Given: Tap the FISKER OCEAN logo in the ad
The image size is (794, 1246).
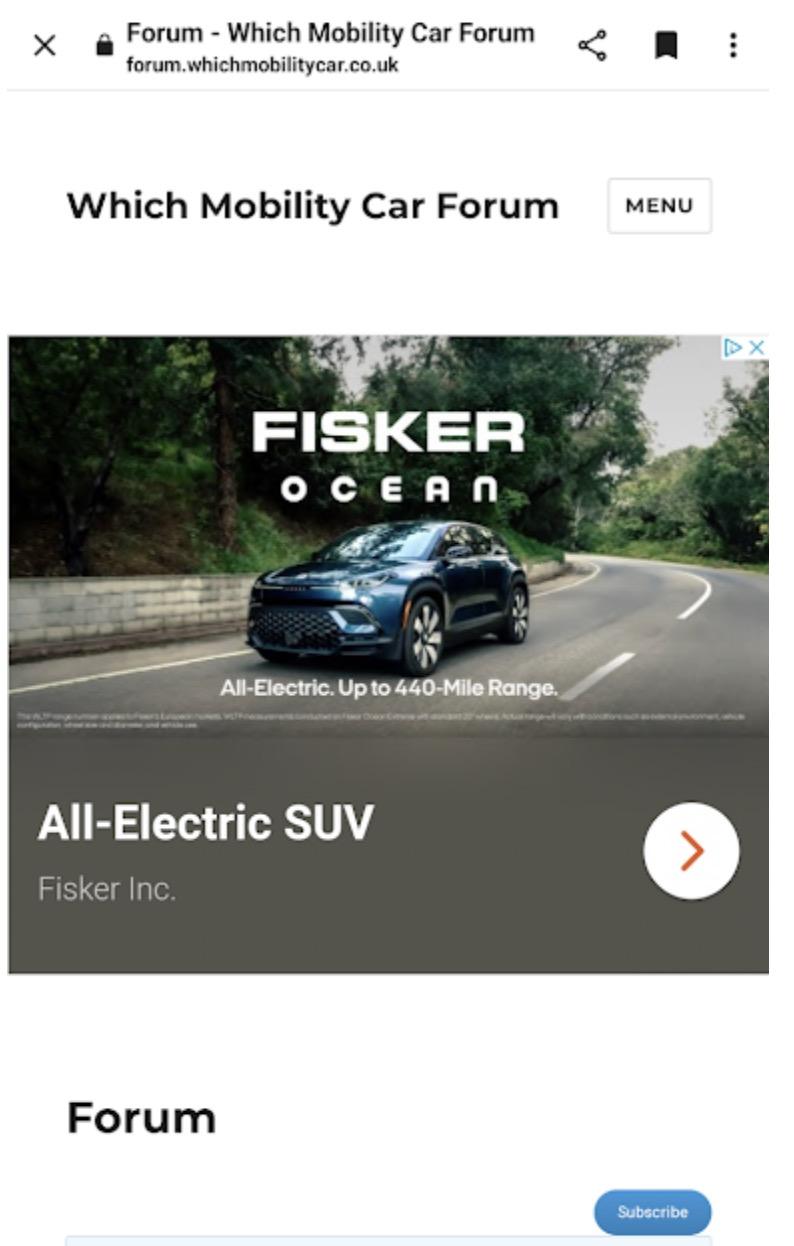Looking at the screenshot, I should (x=389, y=457).
